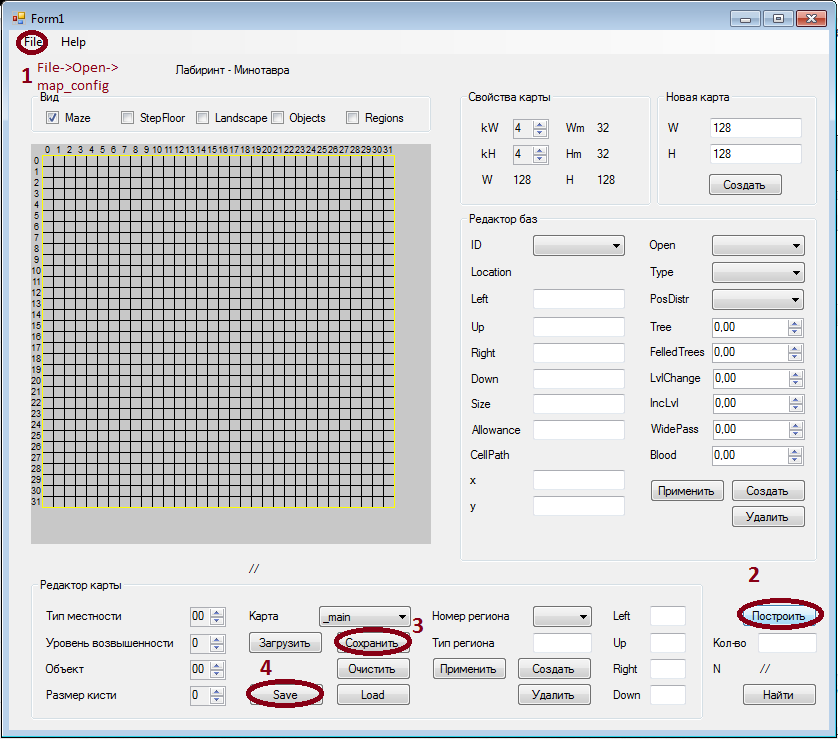The width and height of the screenshot is (838, 739).
Task: Open the File menu
Action: point(33,42)
